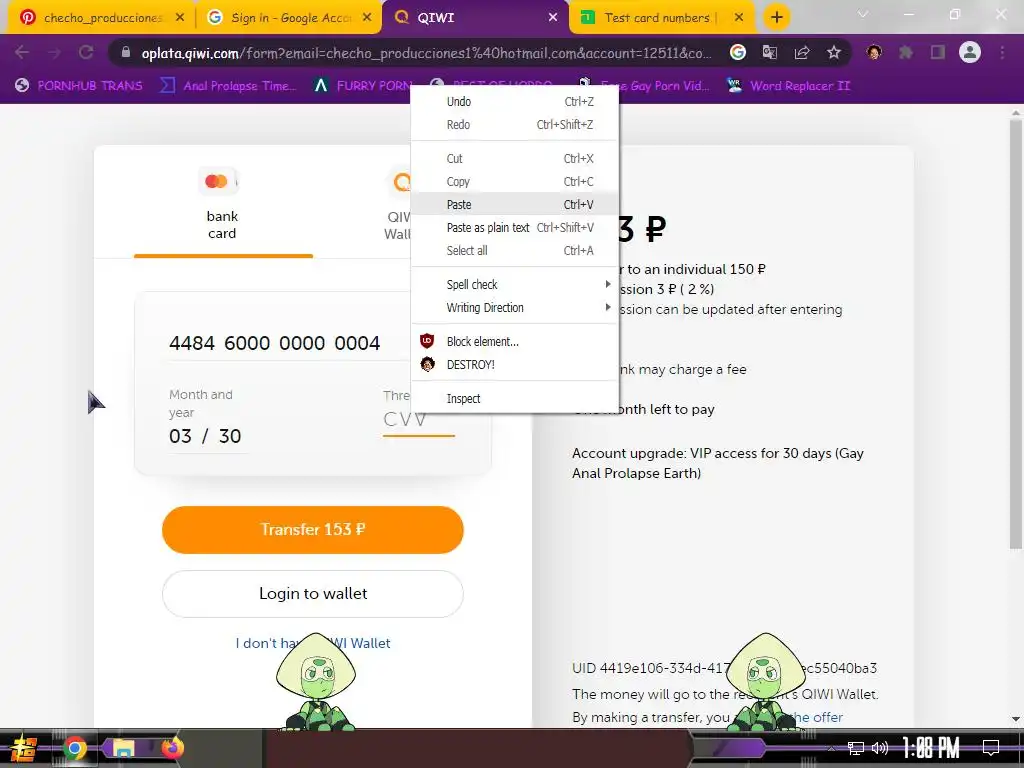Choose Copy from the context menu
The height and width of the screenshot is (768, 1024).
click(x=515, y=182)
